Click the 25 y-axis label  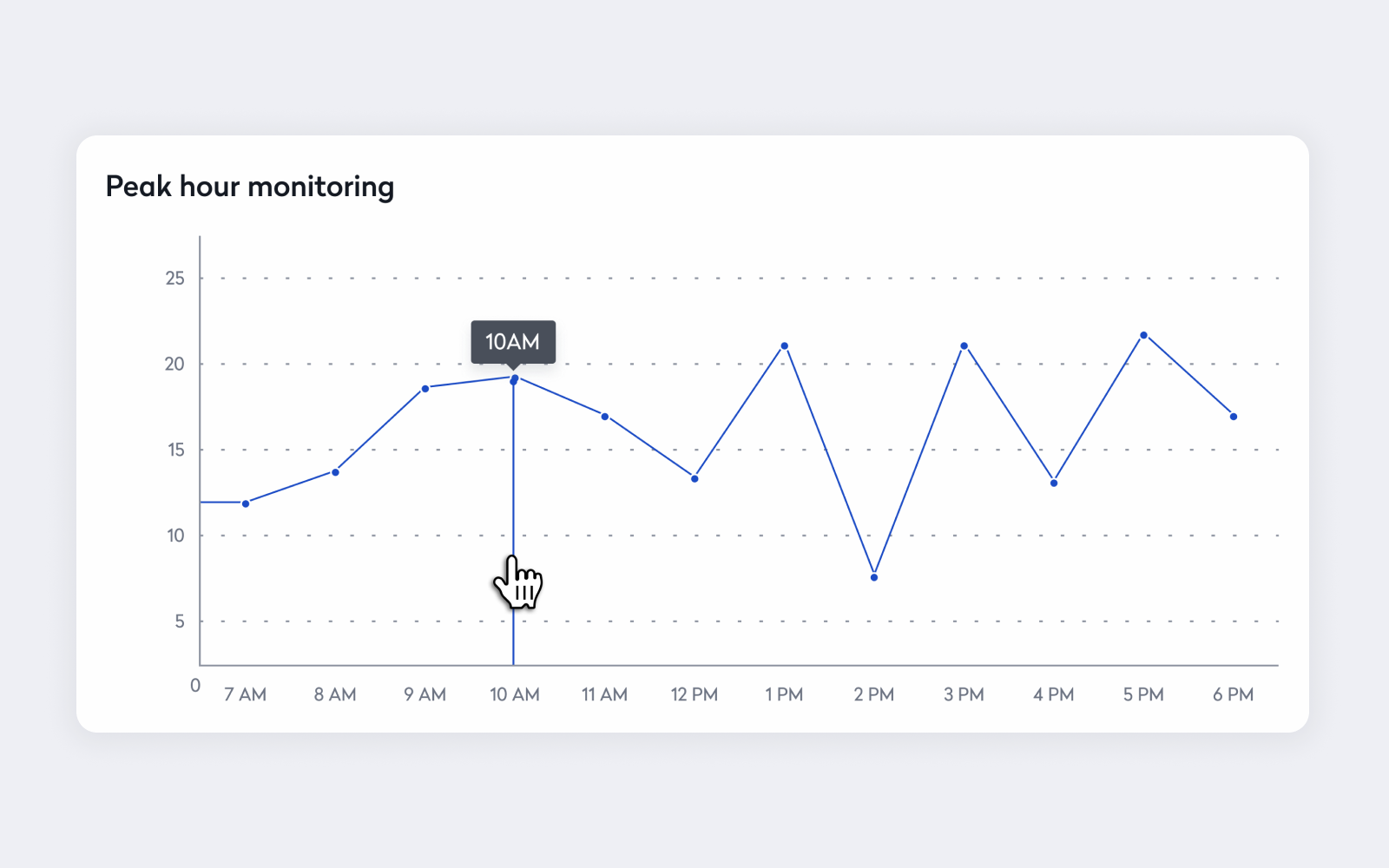(175, 278)
